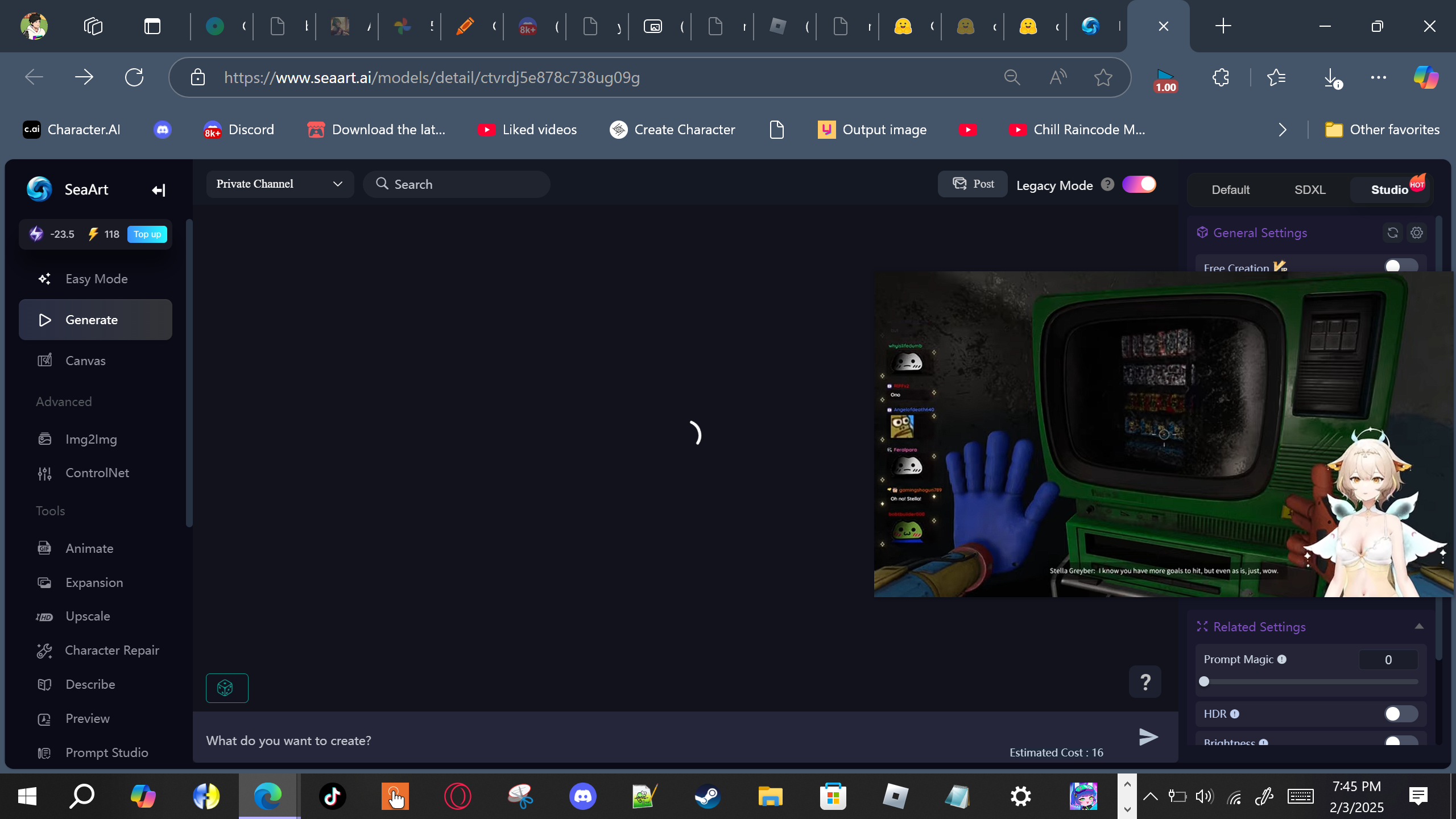Open Create Character bookmark
Screen dimensions: 1456x819
click(672, 130)
